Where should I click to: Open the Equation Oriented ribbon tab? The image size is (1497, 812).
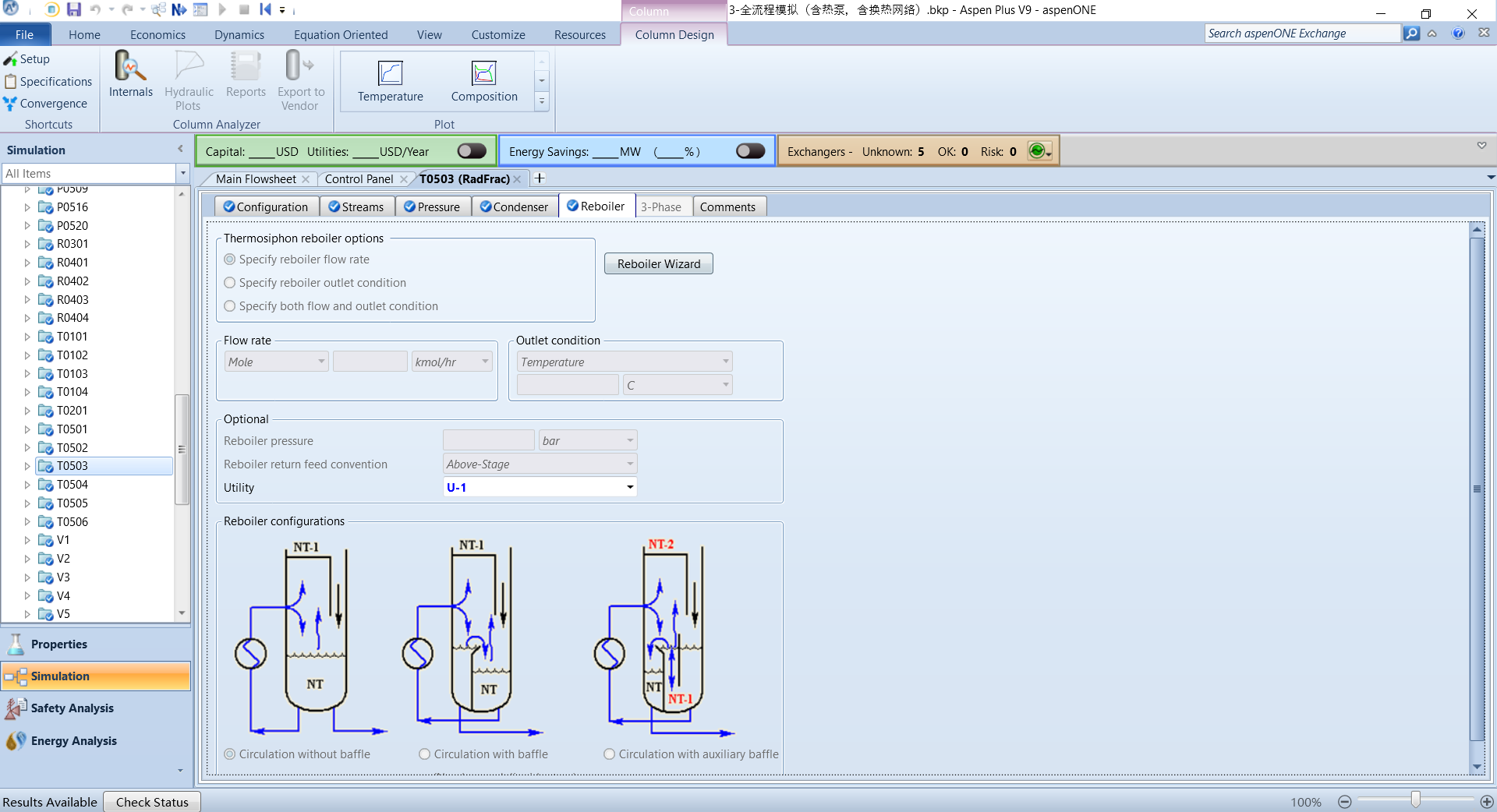341,35
